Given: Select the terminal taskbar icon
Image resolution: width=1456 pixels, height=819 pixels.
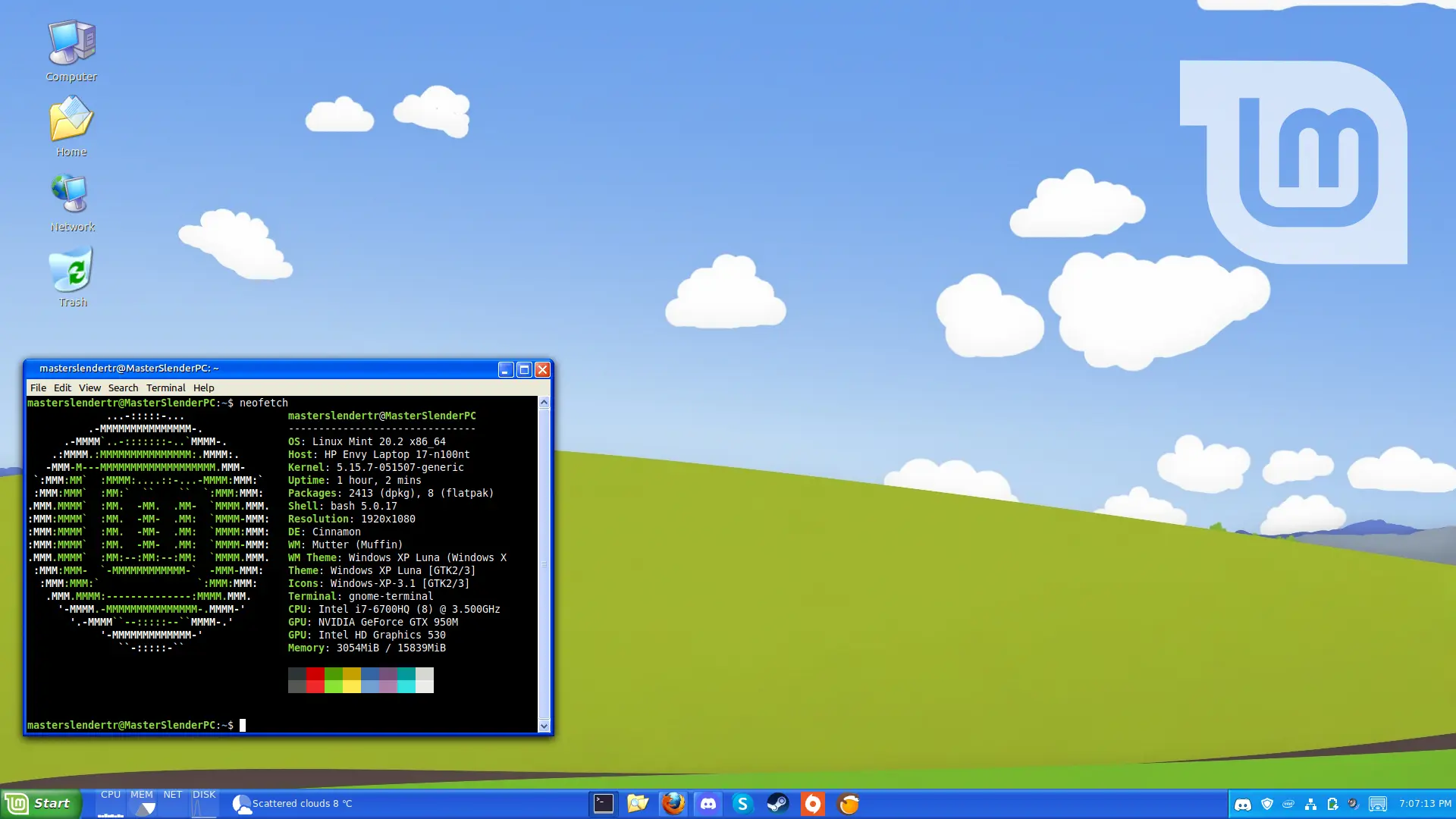Looking at the screenshot, I should coord(604,804).
